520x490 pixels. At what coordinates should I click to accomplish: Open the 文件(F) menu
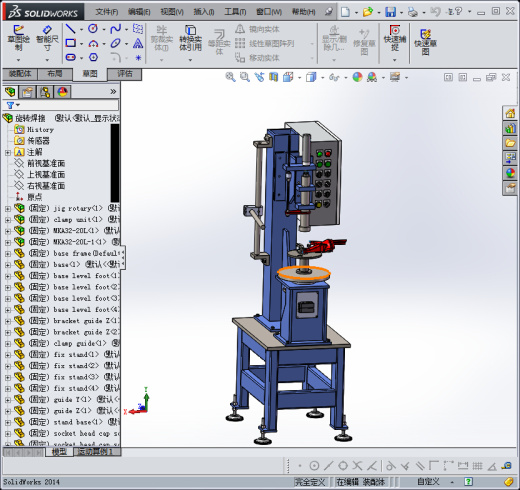click(x=107, y=12)
